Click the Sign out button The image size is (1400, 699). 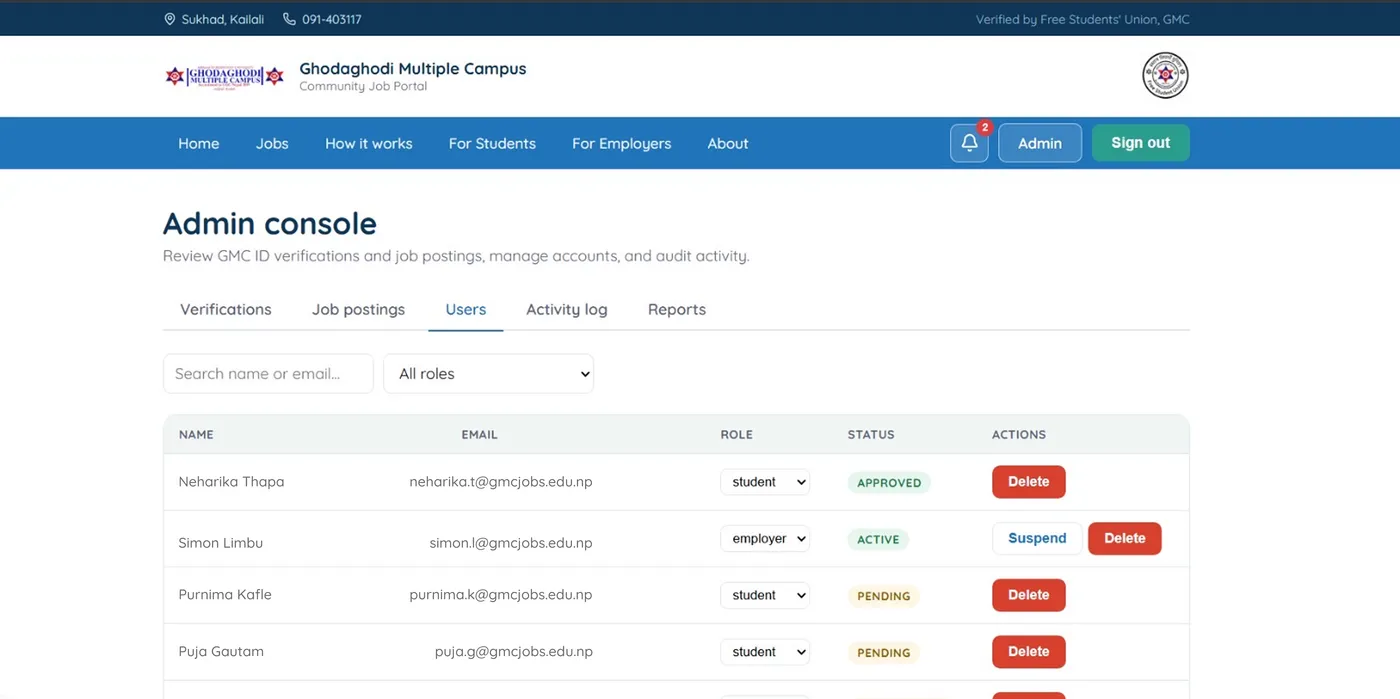(x=1141, y=143)
